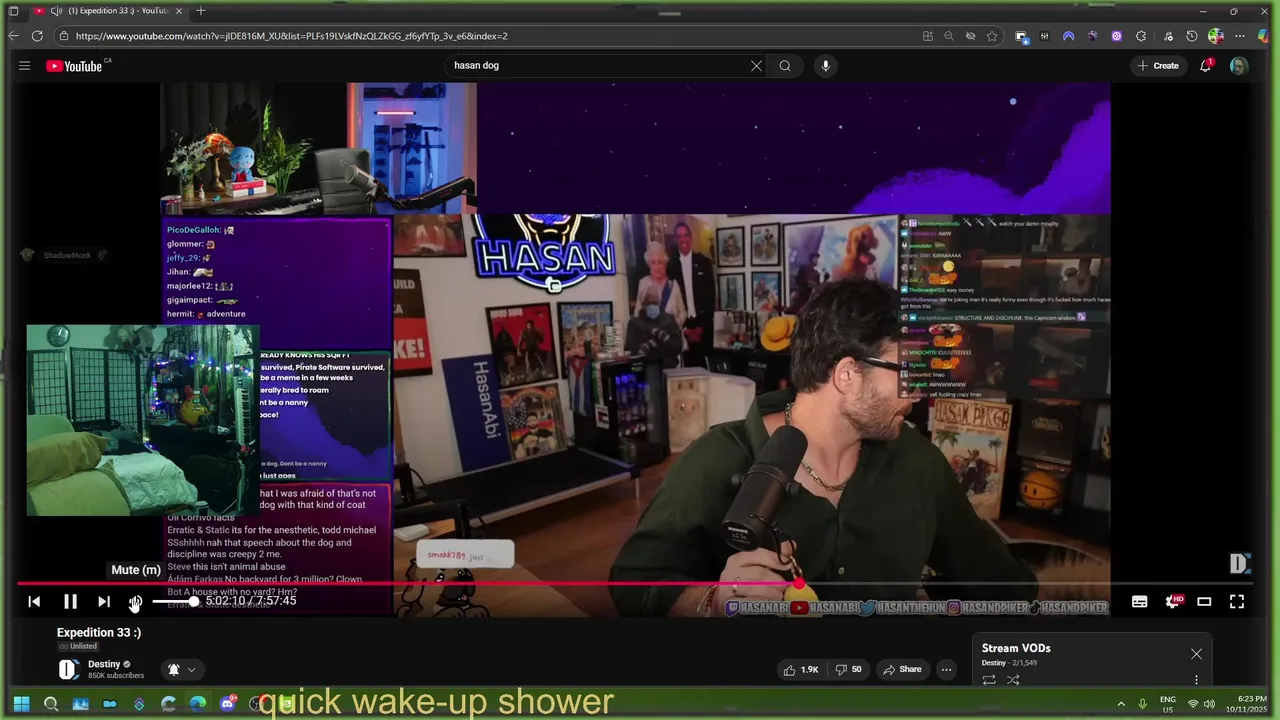
Task: Open browser settings and more menu
Action: 1240,36
